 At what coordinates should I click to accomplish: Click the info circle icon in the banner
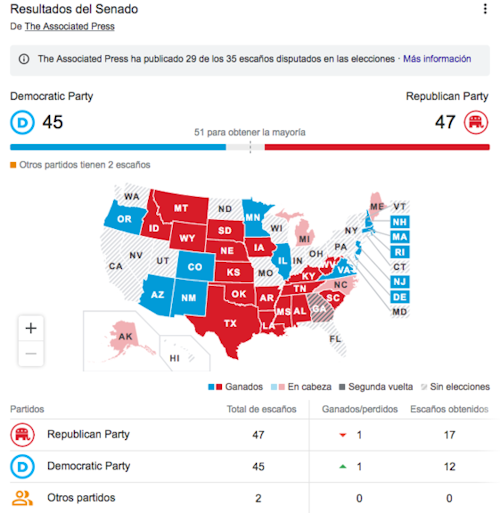point(24,59)
